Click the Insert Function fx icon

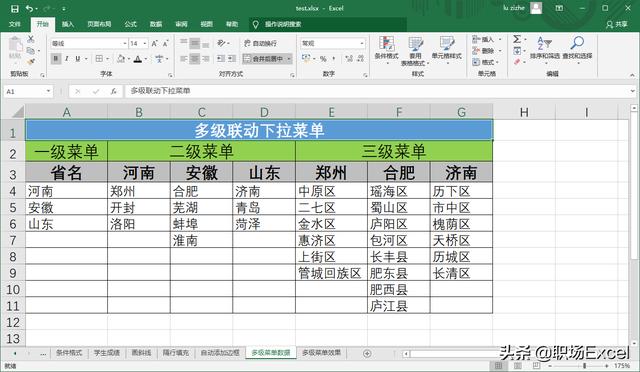pos(113,91)
